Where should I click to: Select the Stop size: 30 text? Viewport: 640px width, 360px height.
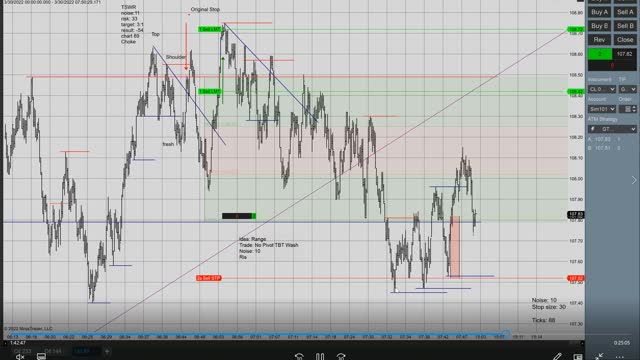[549, 307]
